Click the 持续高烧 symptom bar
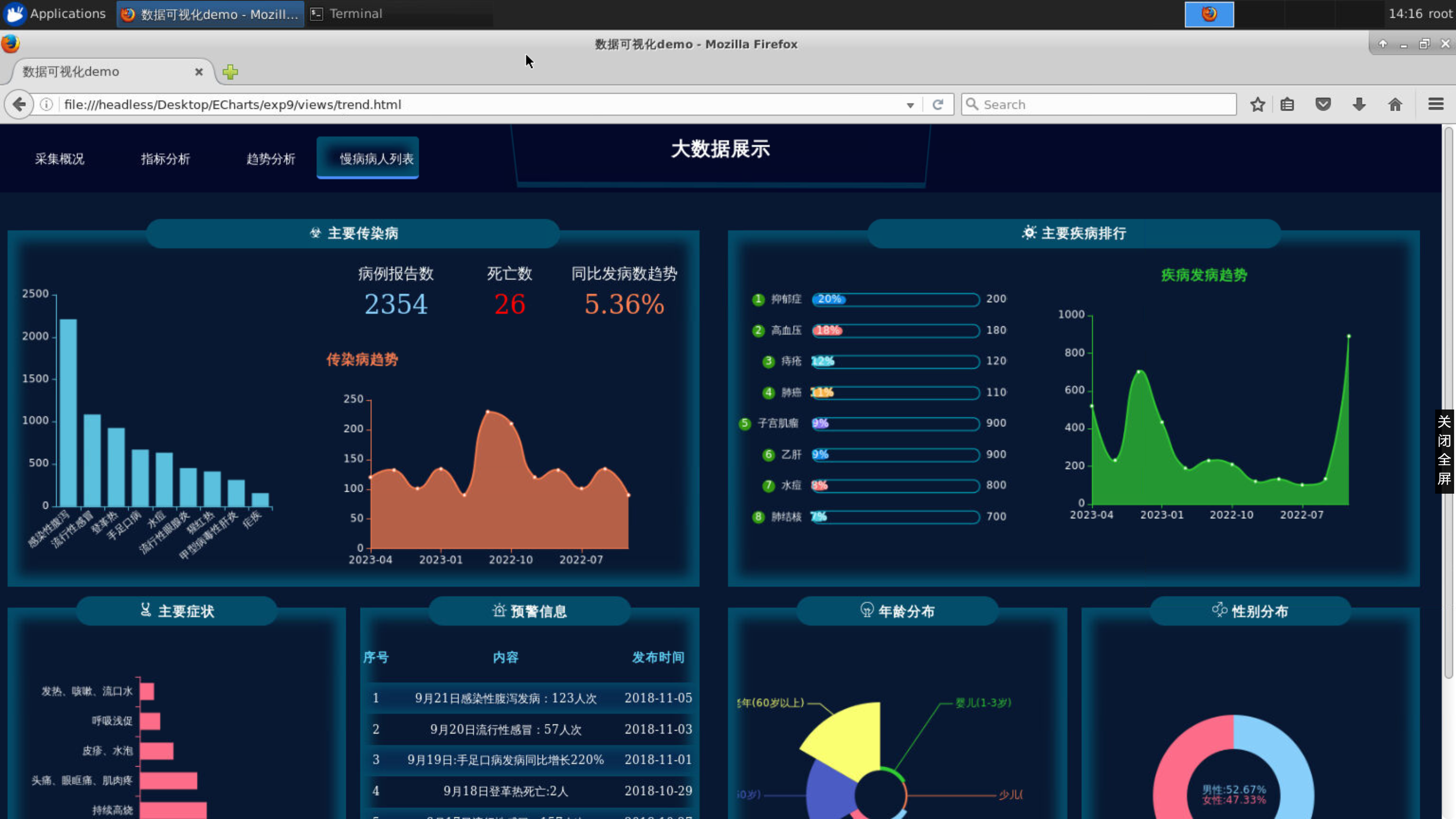The width and height of the screenshot is (1456, 819). 173,810
